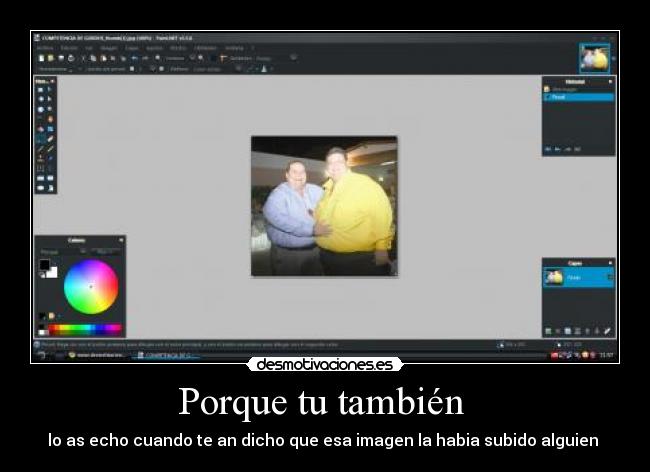The height and width of the screenshot is (472, 650).
Task: Select the Lasso Select tool
Action: coord(41,99)
